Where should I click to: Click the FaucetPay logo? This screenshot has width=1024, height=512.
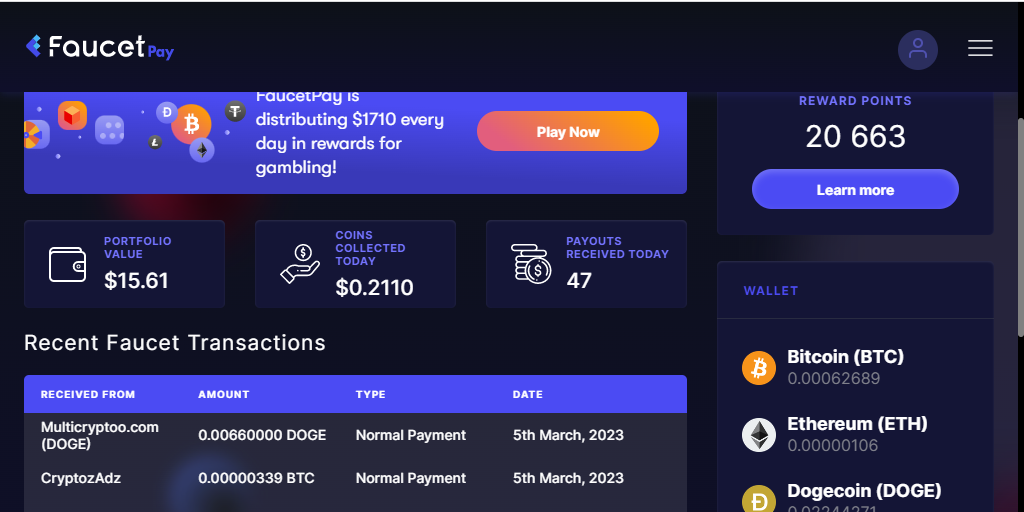point(100,47)
